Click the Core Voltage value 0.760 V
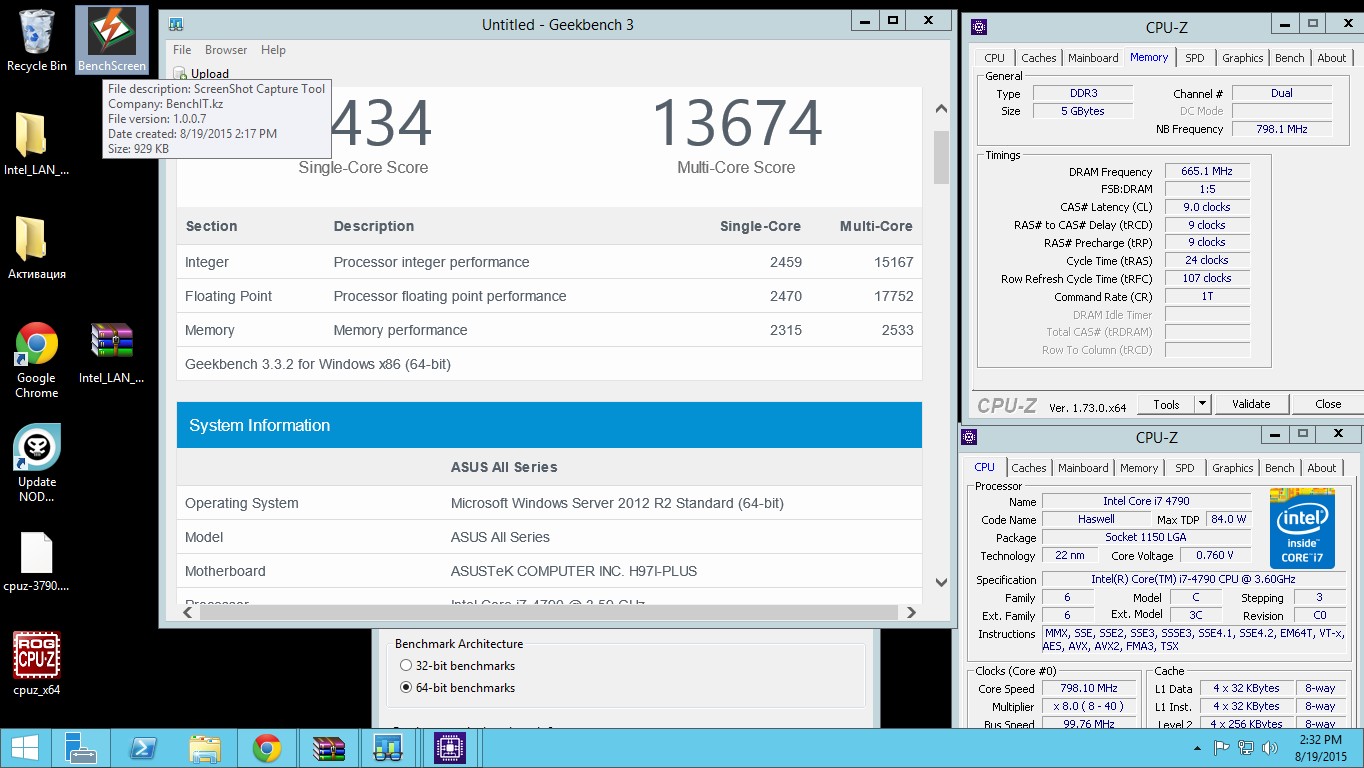This screenshot has width=1364, height=768. (1214, 555)
